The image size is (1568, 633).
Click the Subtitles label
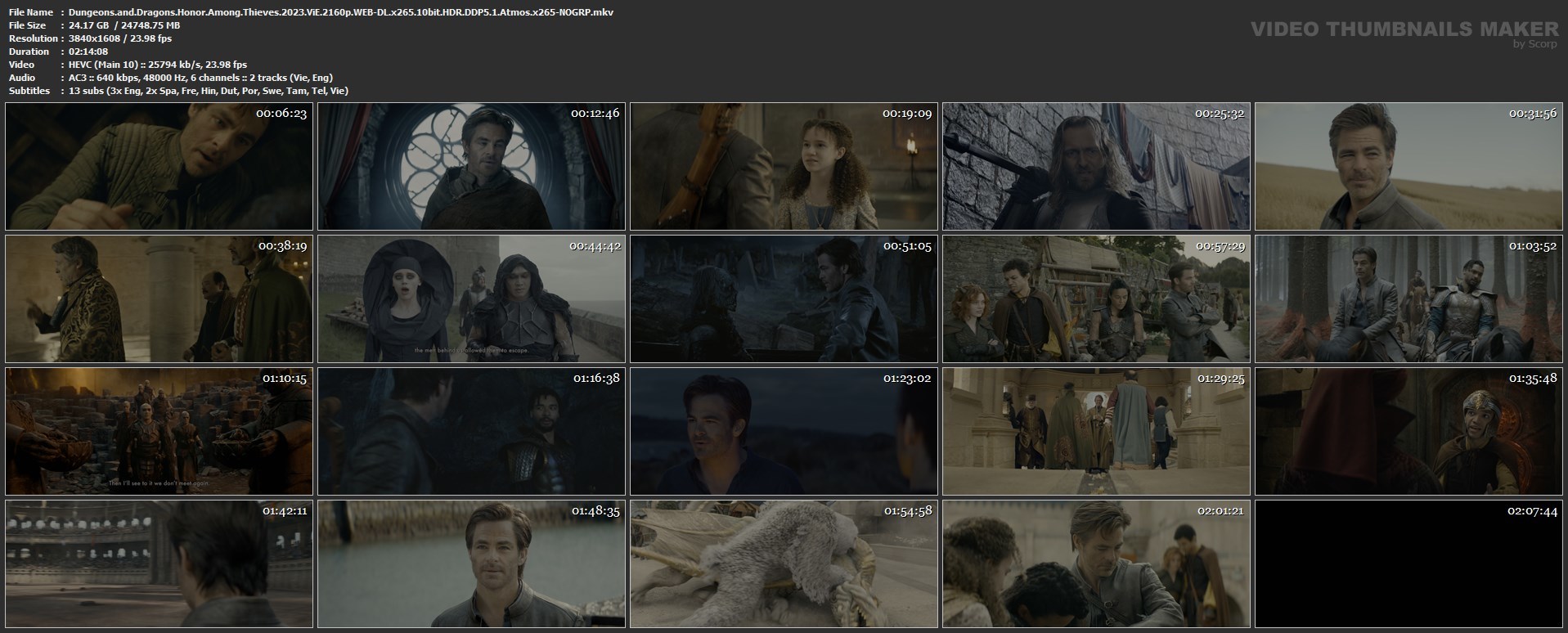[29, 91]
